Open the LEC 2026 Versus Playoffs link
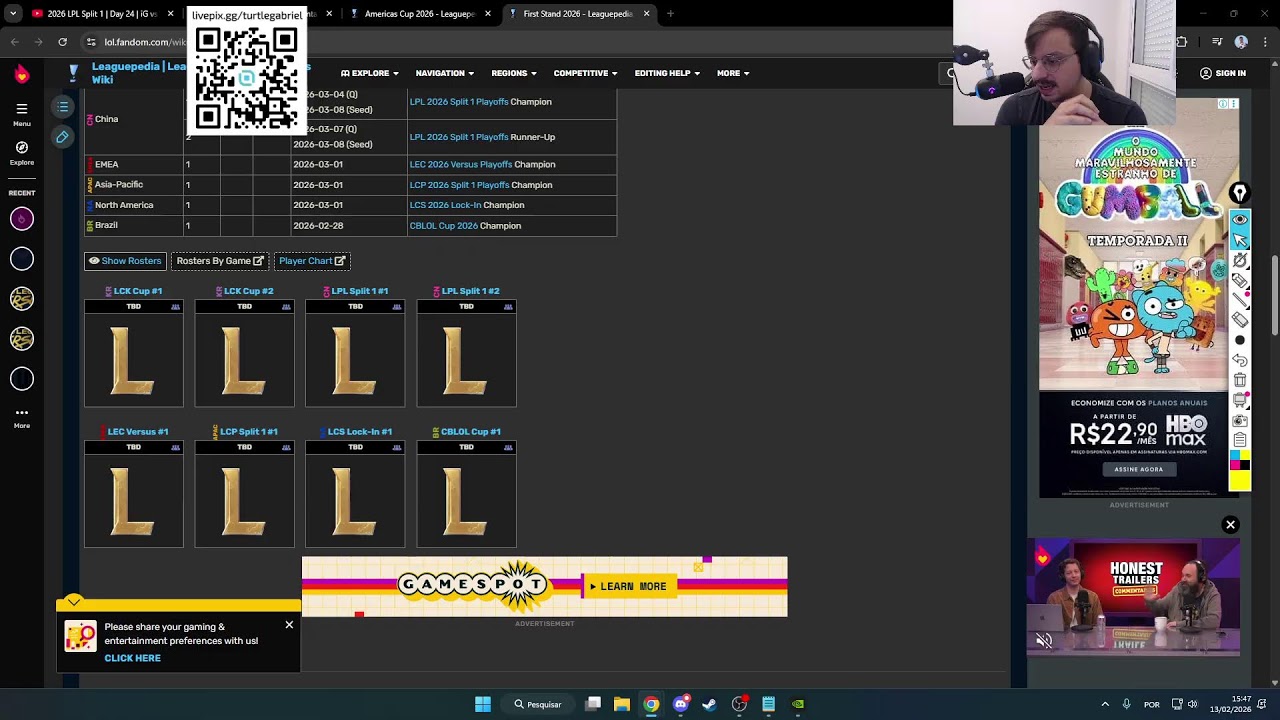Screen dimensions: 1280x720 pyautogui.click(x=460, y=164)
